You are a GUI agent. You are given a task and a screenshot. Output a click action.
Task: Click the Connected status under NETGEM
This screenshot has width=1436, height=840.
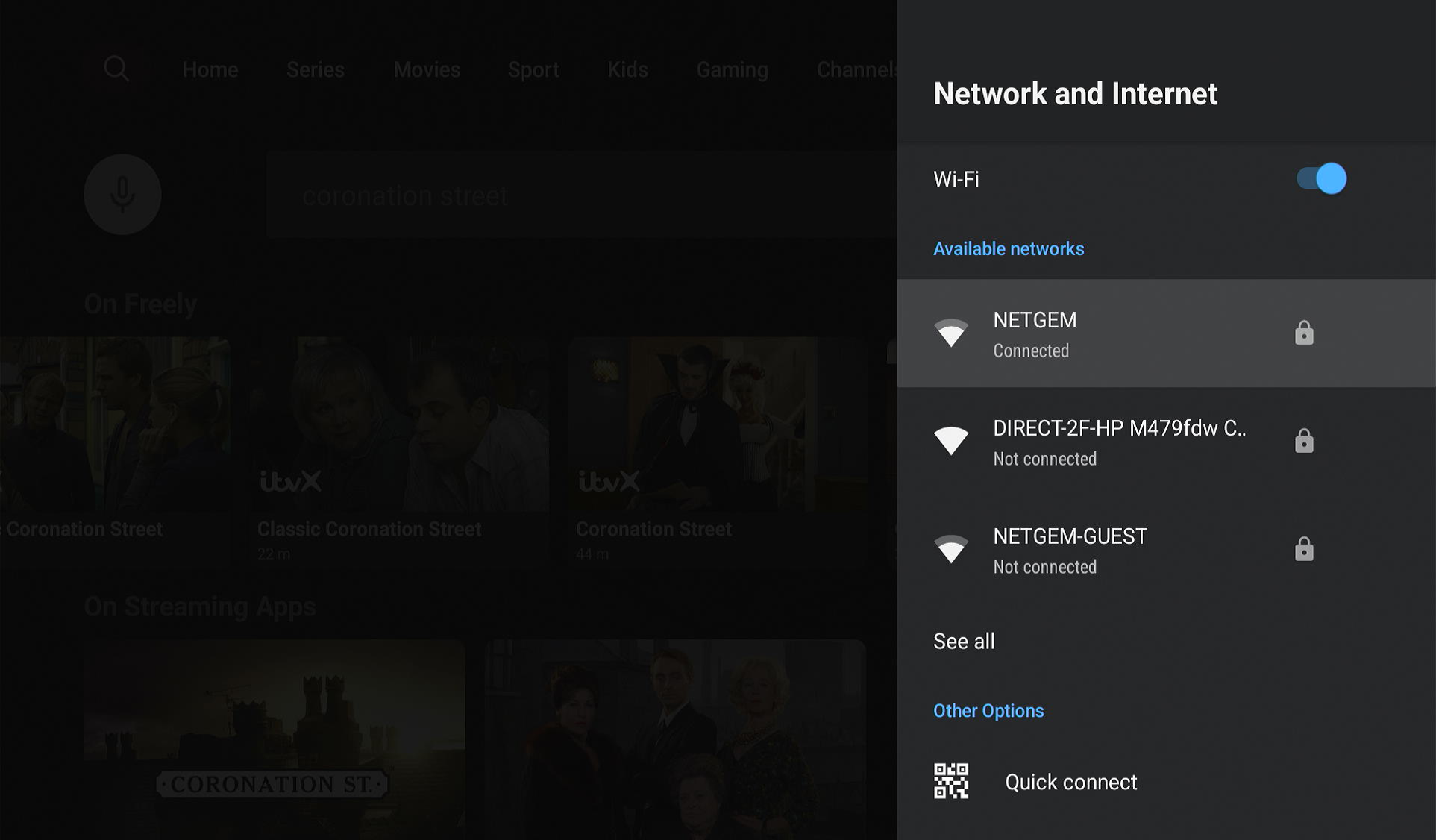pos(1031,351)
